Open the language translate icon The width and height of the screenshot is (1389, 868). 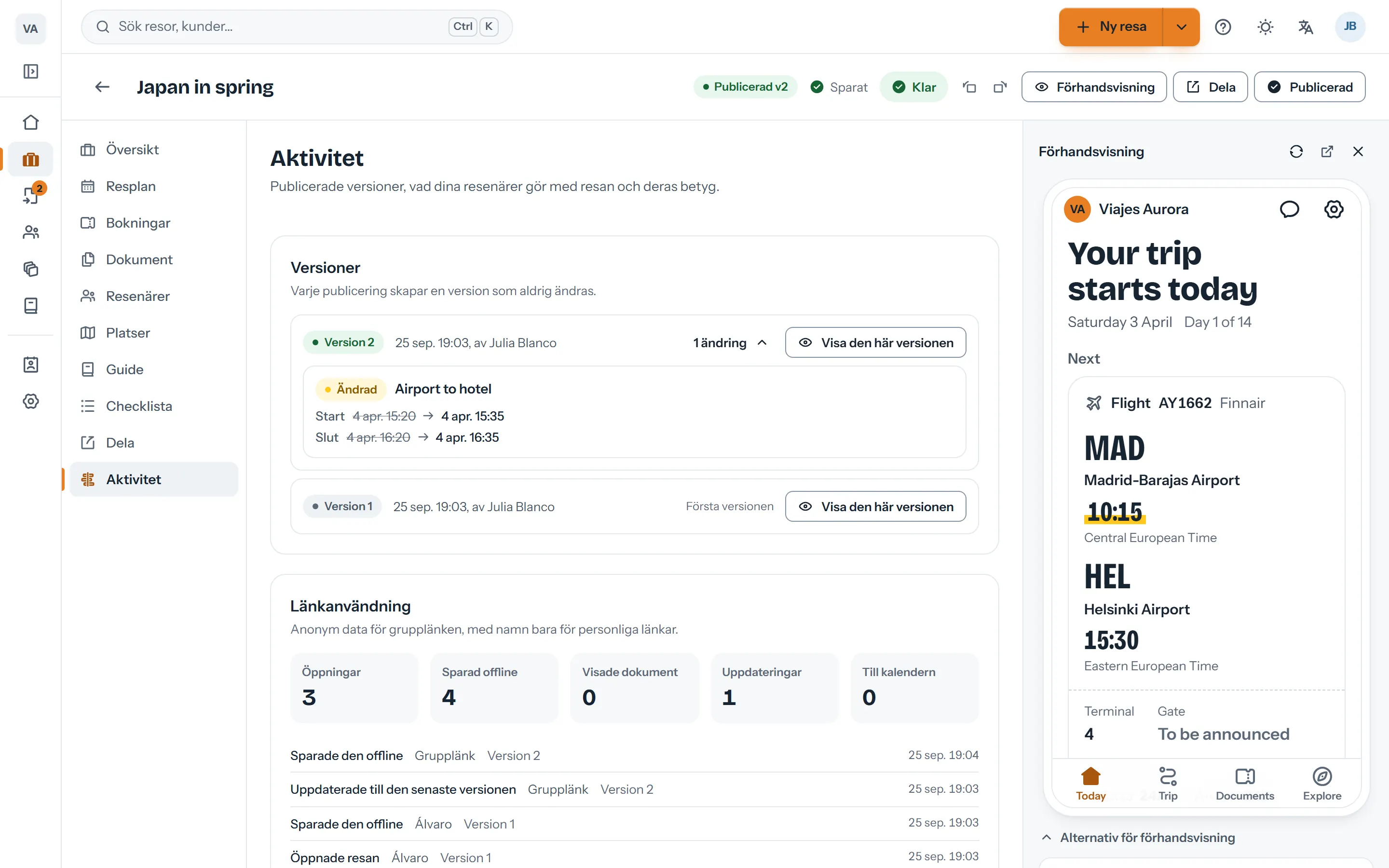point(1306,27)
